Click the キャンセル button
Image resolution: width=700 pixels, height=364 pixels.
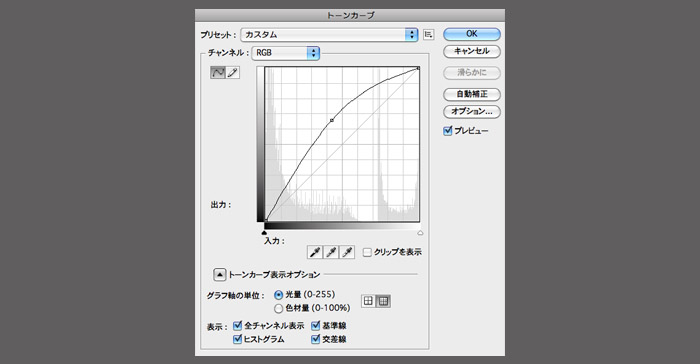click(x=472, y=51)
